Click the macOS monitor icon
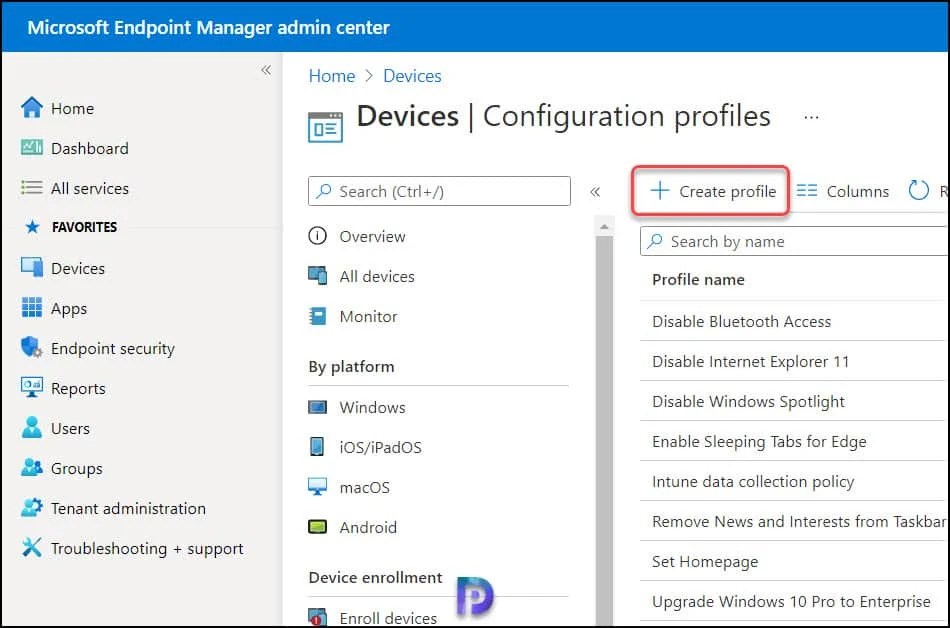 click(317, 487)
